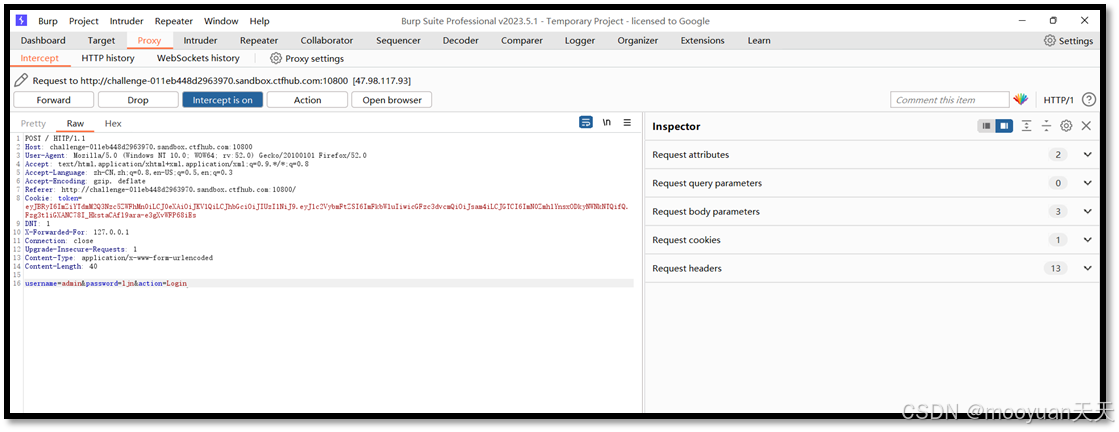
Task: Click the Open browser button
Action: pyautogui.click(x=392, y=100)
